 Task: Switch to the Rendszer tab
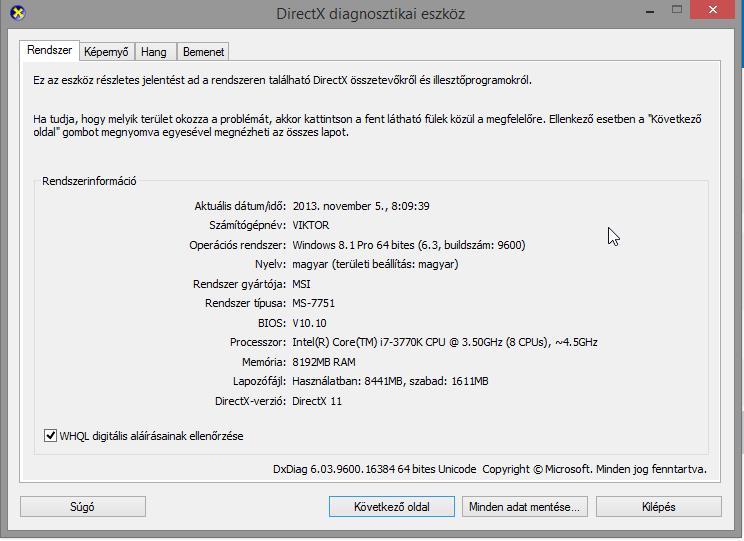49,50
